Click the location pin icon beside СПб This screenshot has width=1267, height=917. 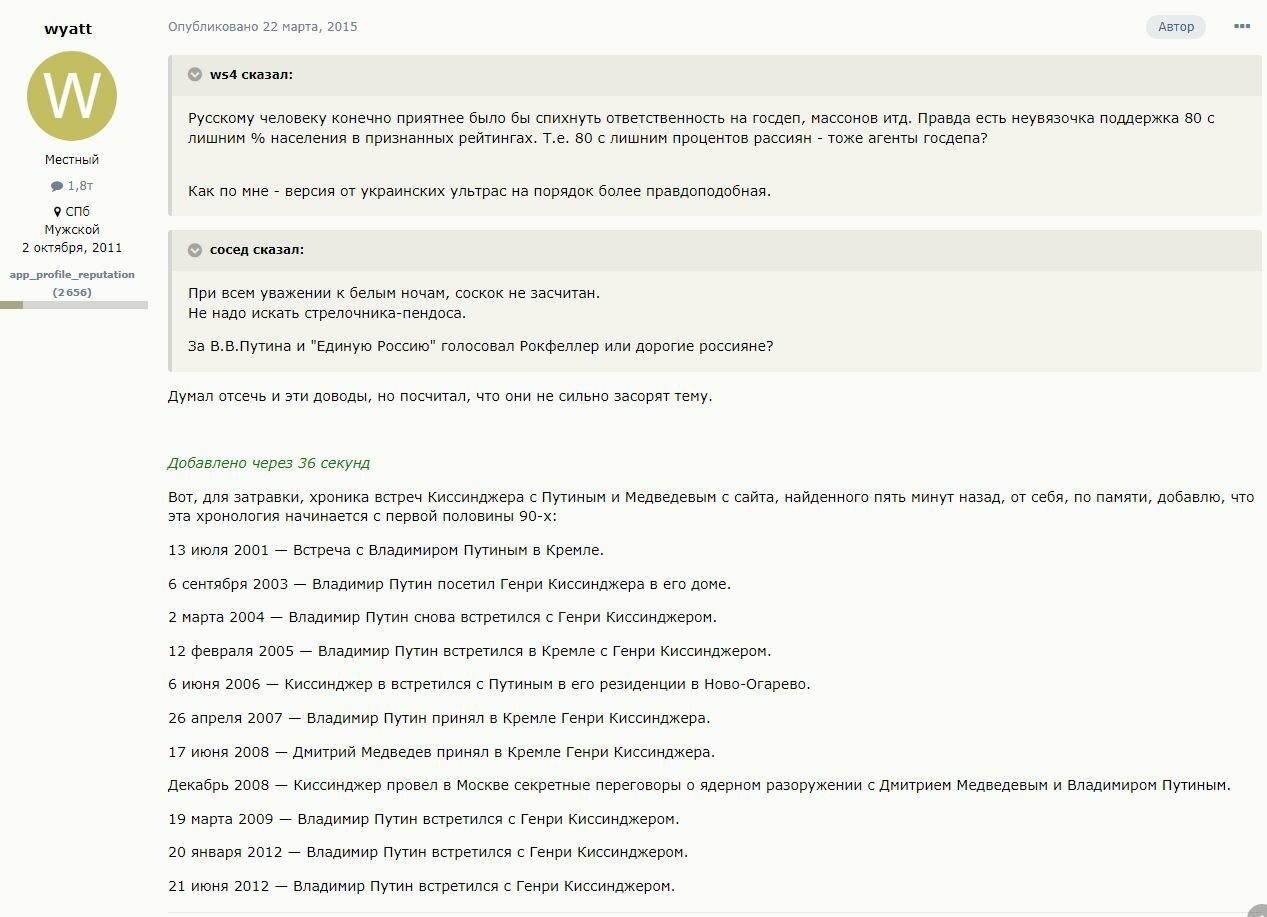(58, 212)
